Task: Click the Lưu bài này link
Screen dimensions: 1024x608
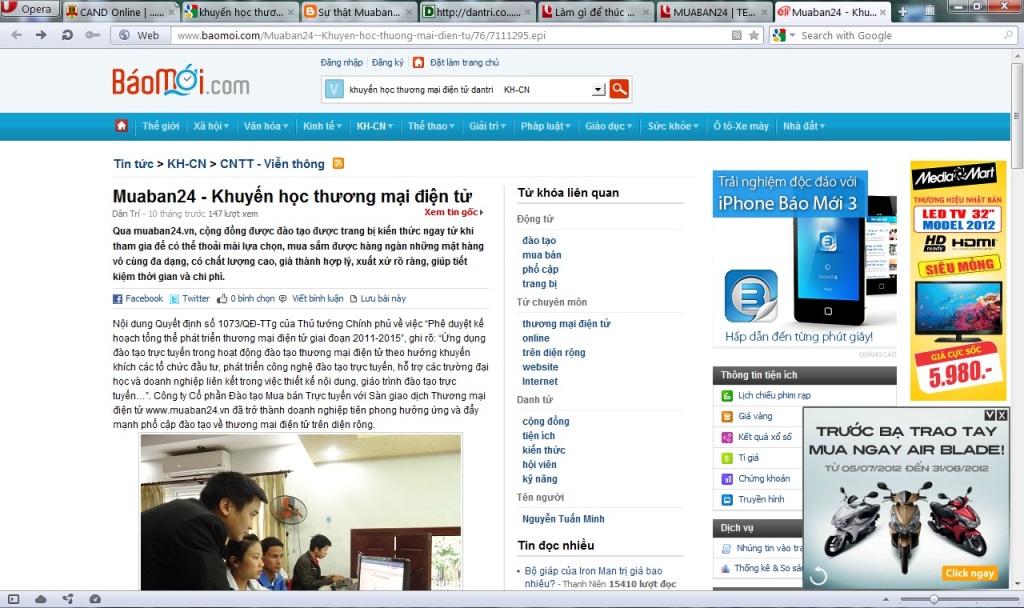Action: [x=383, y=298]
